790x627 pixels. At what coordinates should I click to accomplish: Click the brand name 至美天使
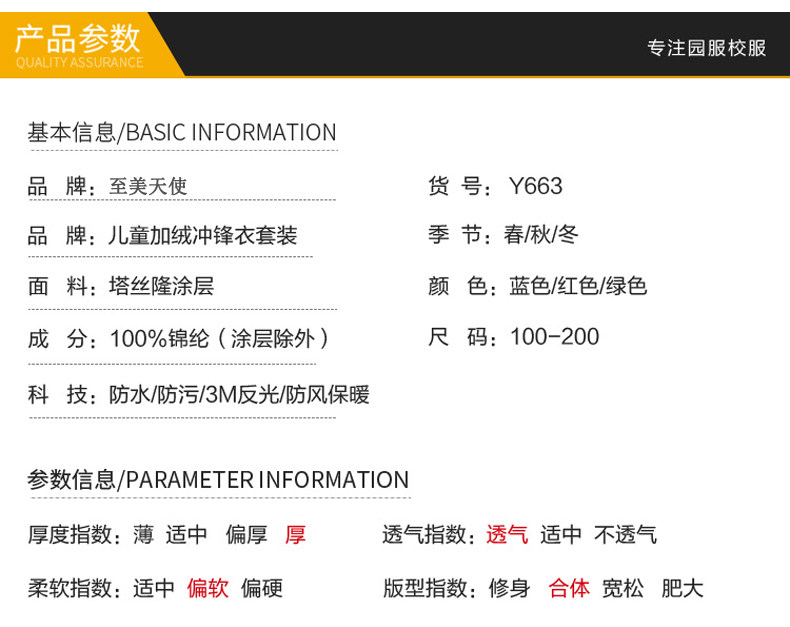pos(148,186)
